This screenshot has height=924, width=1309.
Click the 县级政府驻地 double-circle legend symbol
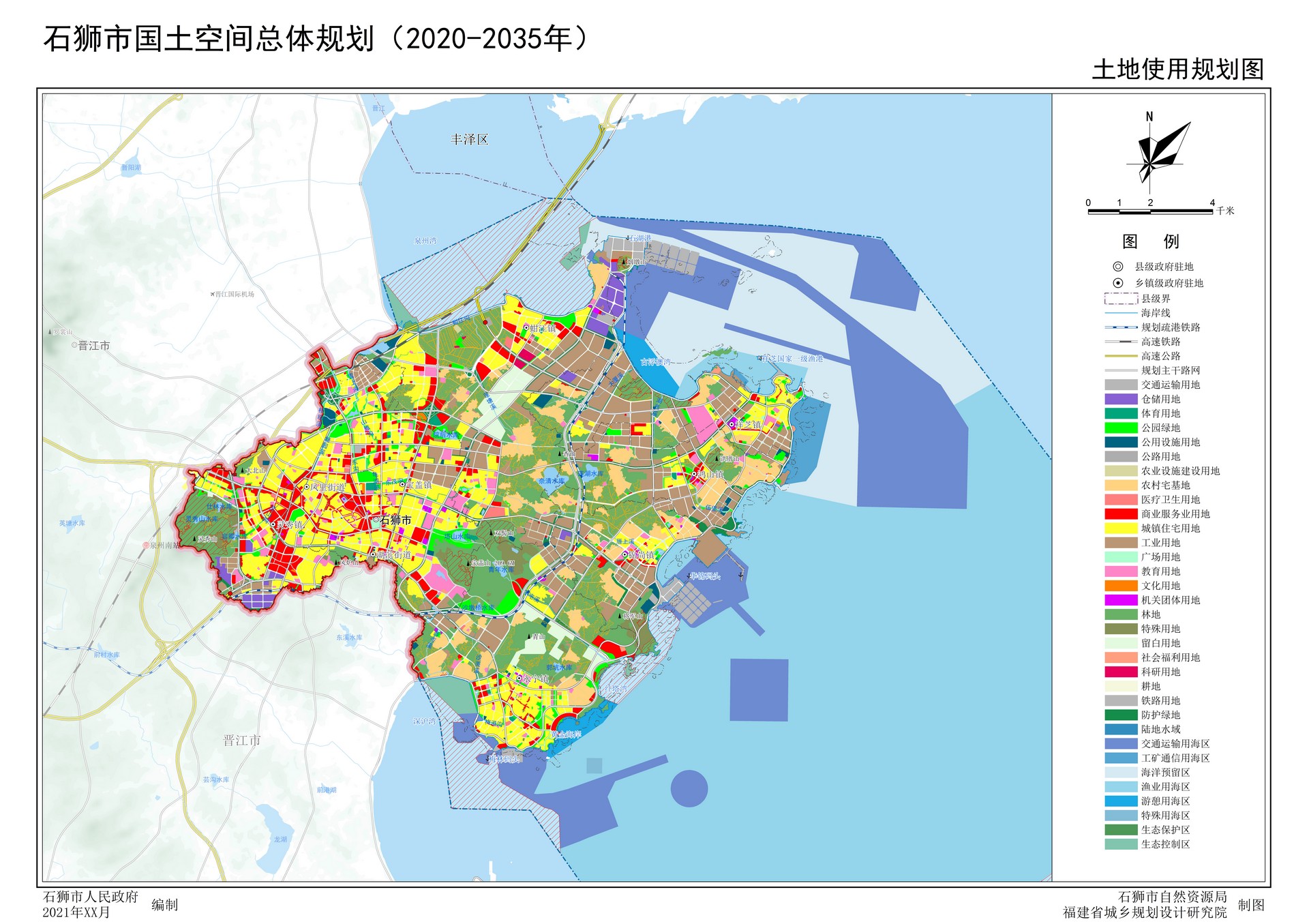(1118, 267)
